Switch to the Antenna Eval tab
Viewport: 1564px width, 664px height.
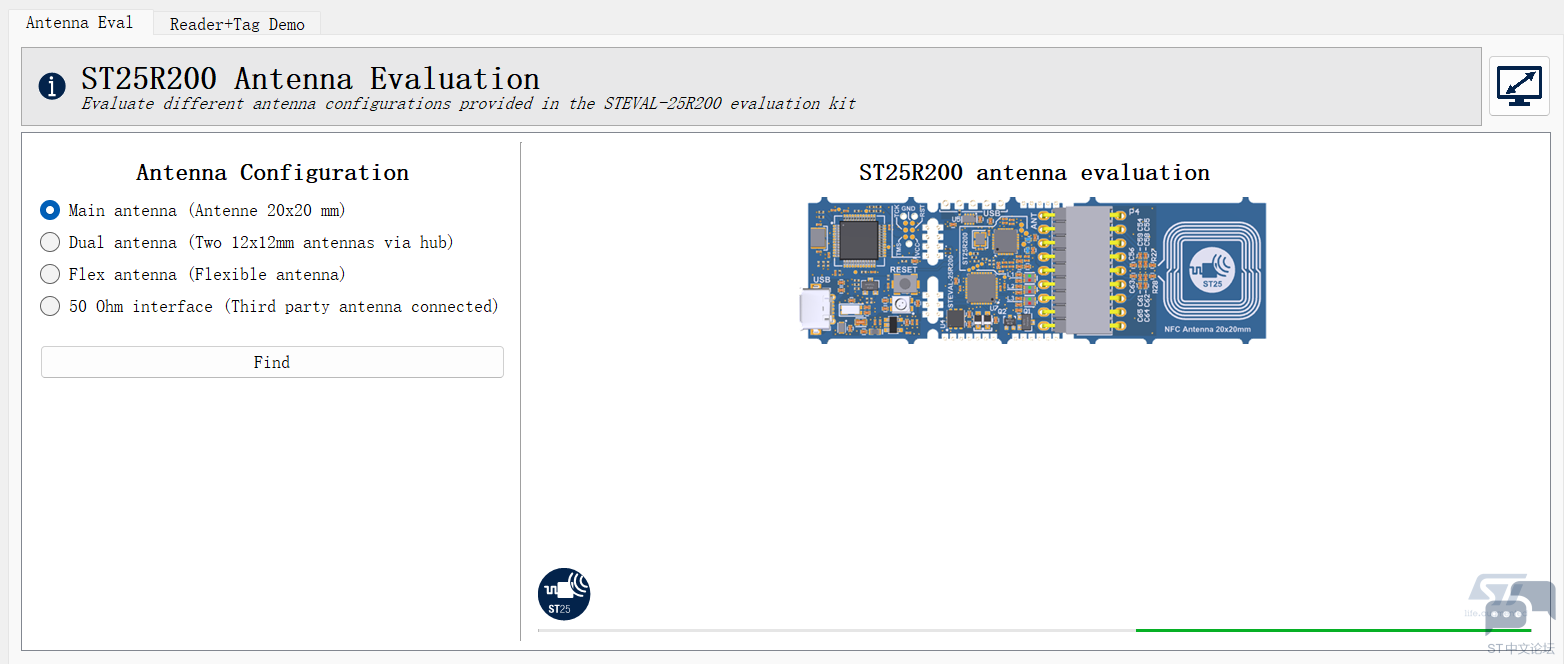(x=79, y=23)
